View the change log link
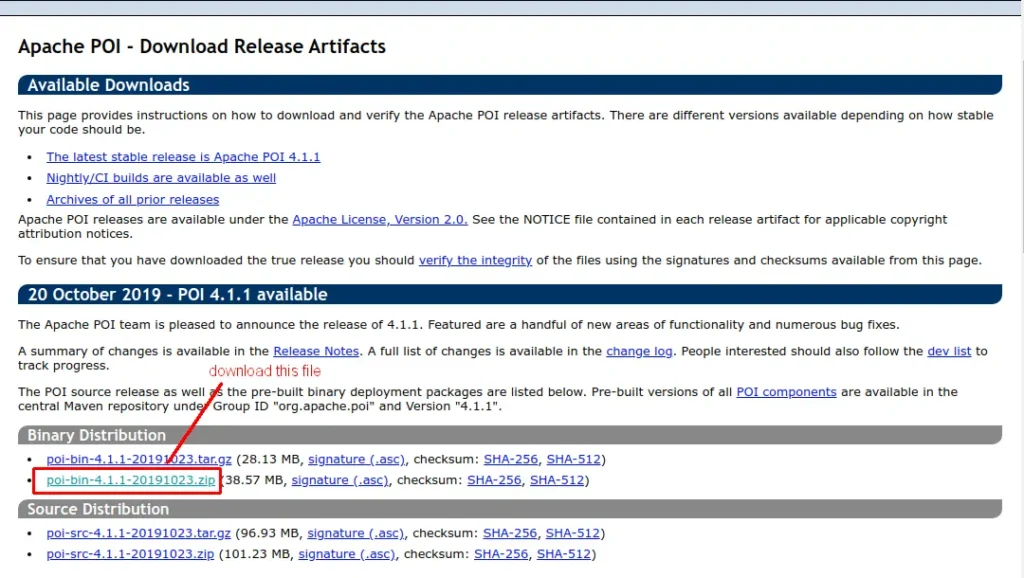 tap(639, 351)
